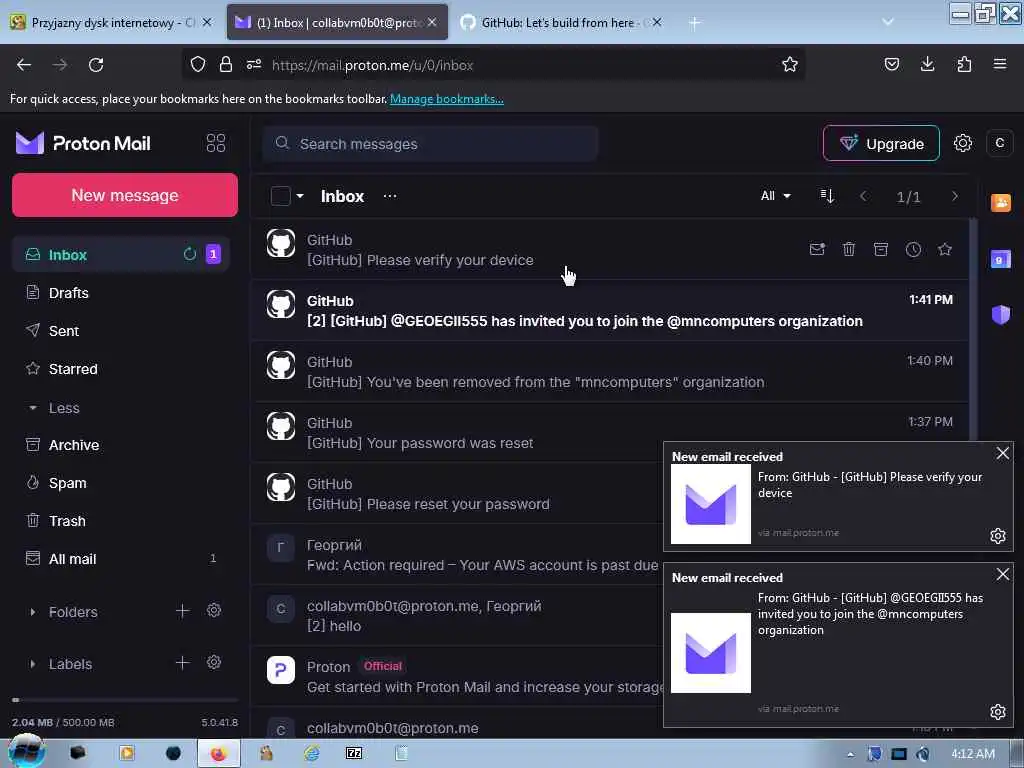
Task: Click the address bar URL
Action: (x=372, y=65)
